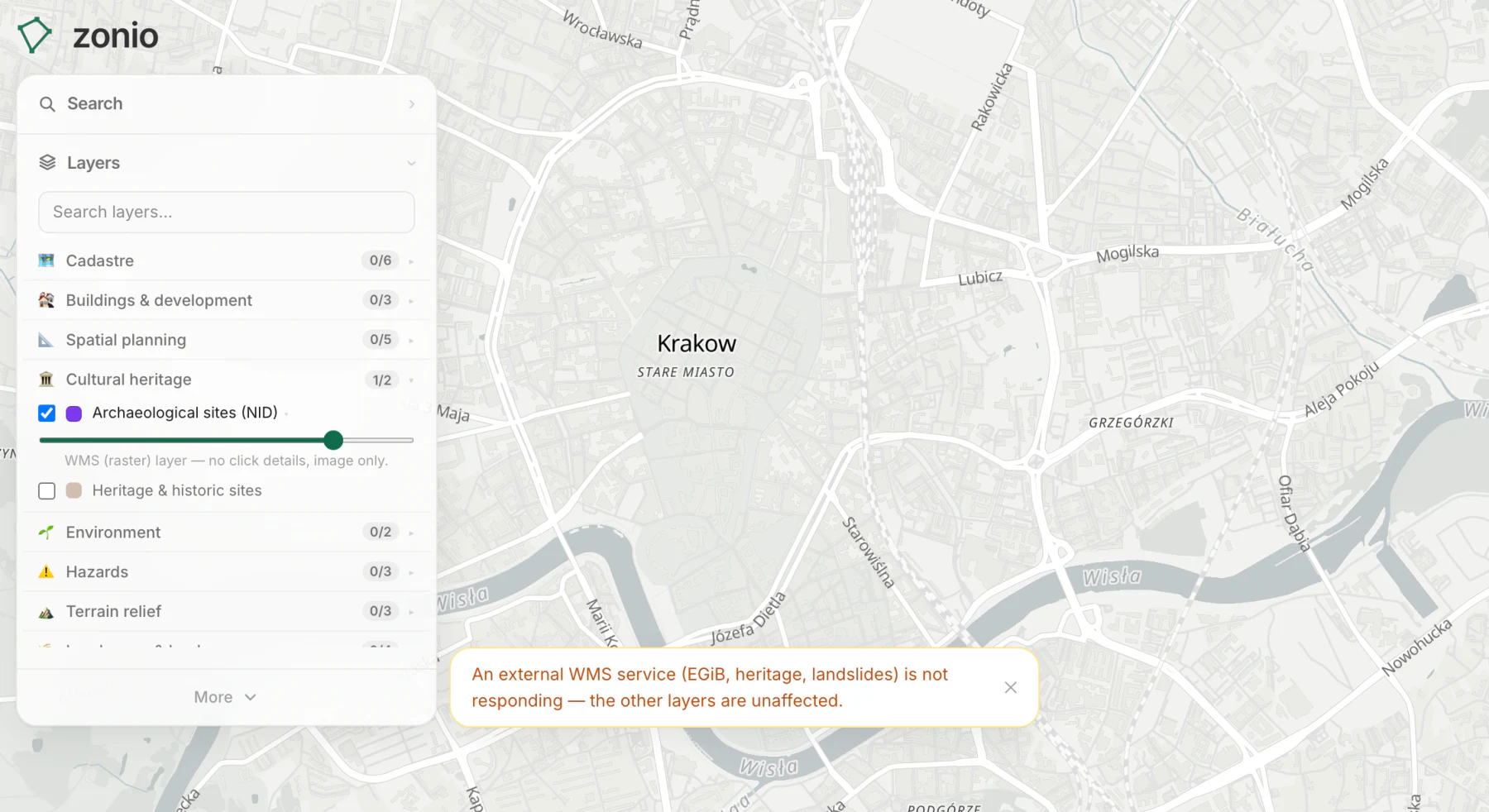Expand the Hazards group arrow
Screen dimensions: 1489x812
(411, 572)
